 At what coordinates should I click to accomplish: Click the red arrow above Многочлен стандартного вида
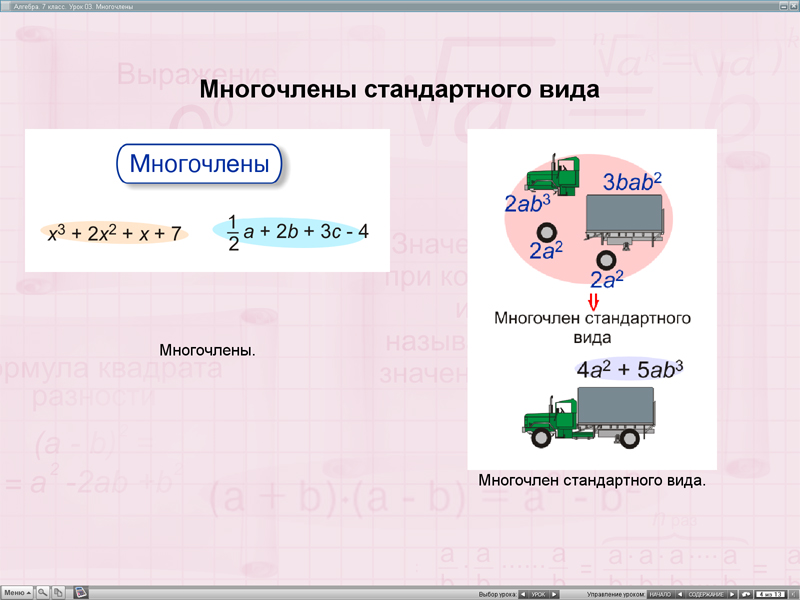pos(595,300)
